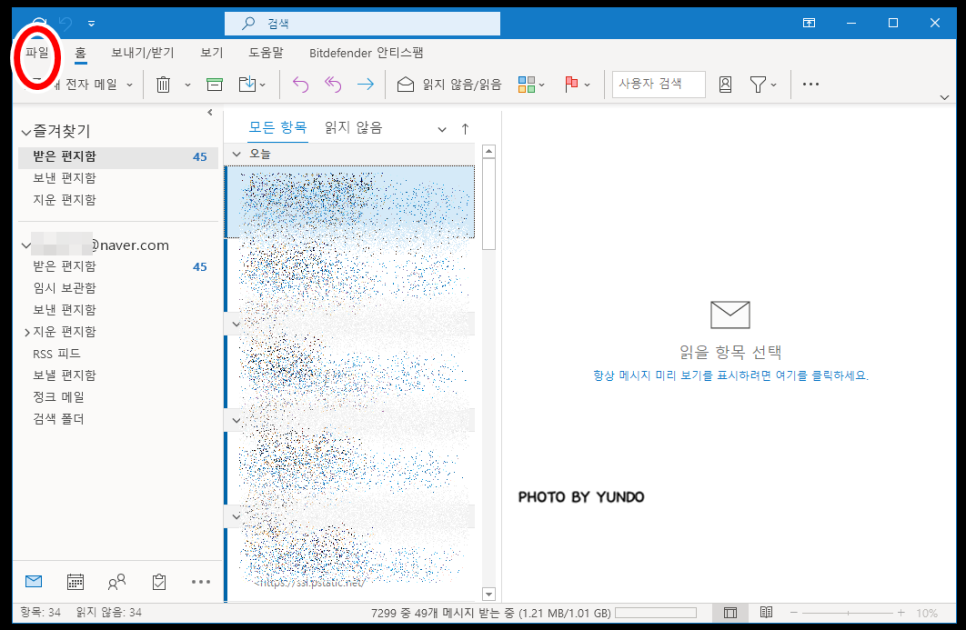Show 모든 항목 messages tab

coord(278,127)
